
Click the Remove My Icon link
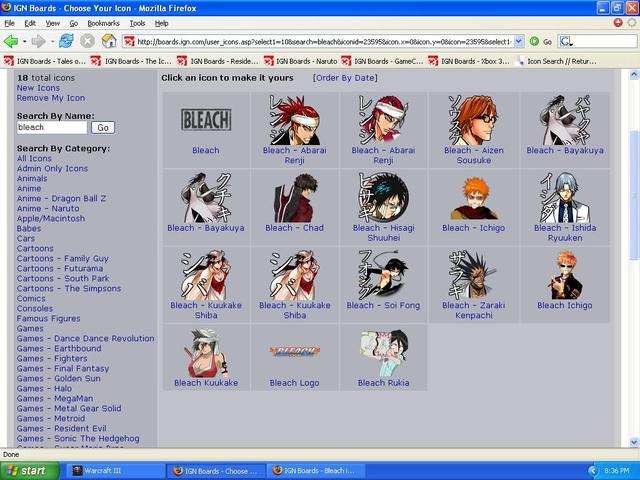(x=51, y=98)
